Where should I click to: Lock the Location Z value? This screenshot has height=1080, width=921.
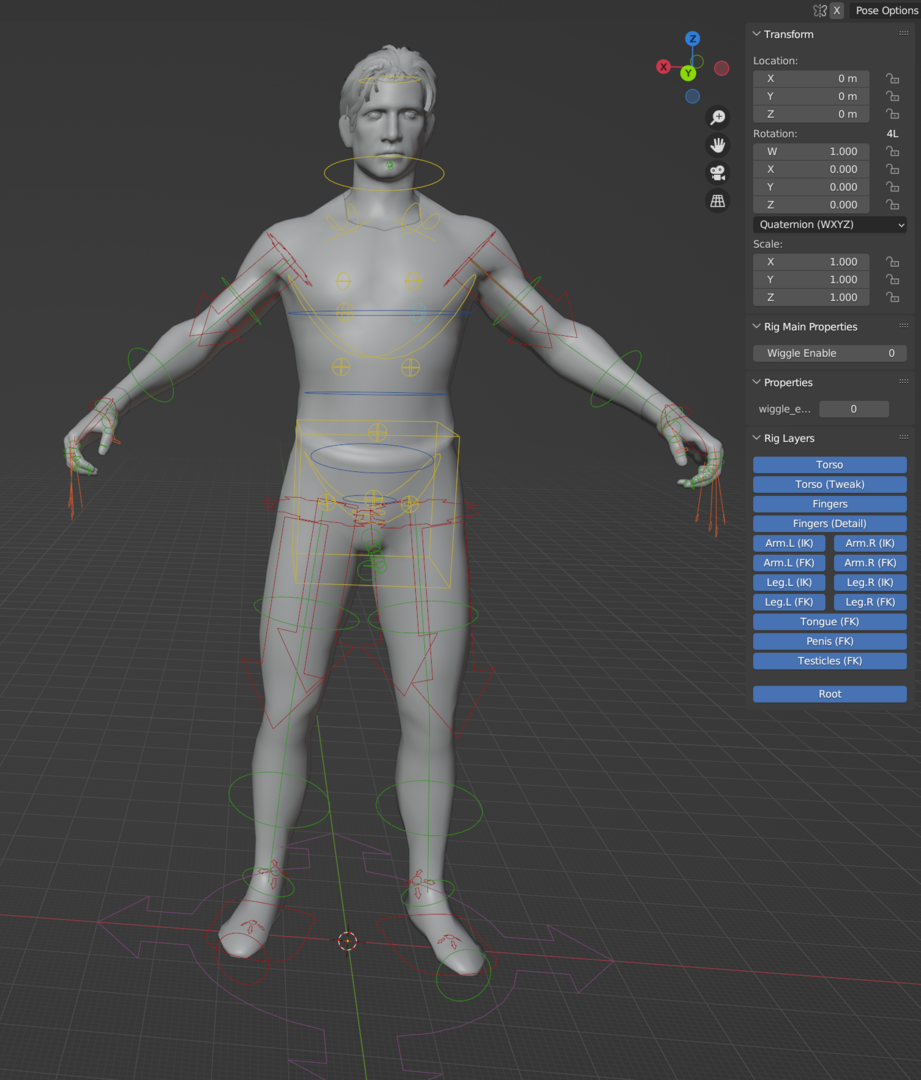point(893,114)
